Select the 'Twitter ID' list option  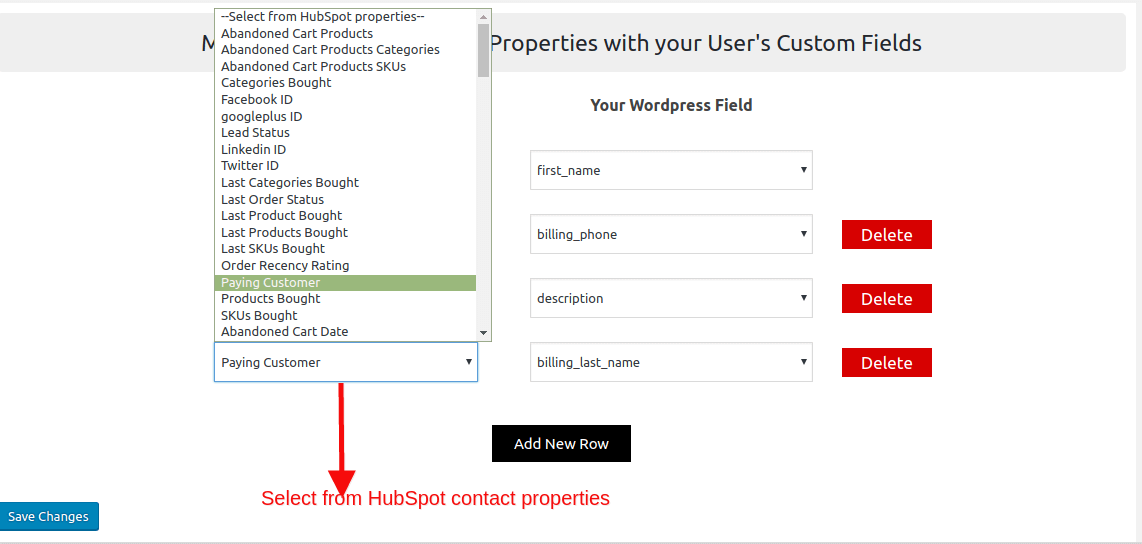[250, 165]
